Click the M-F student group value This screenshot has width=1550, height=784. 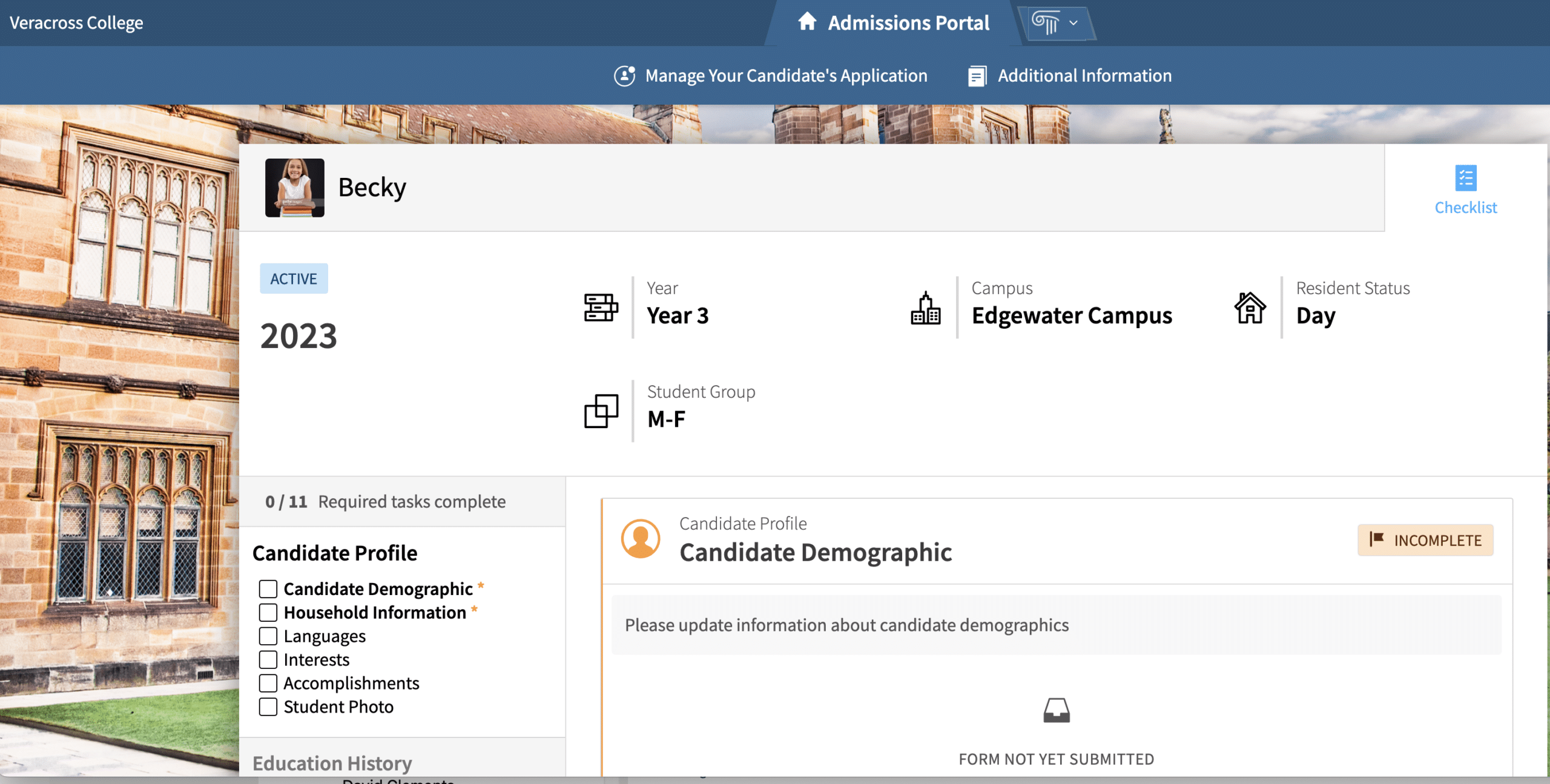[x=666, y=419]
